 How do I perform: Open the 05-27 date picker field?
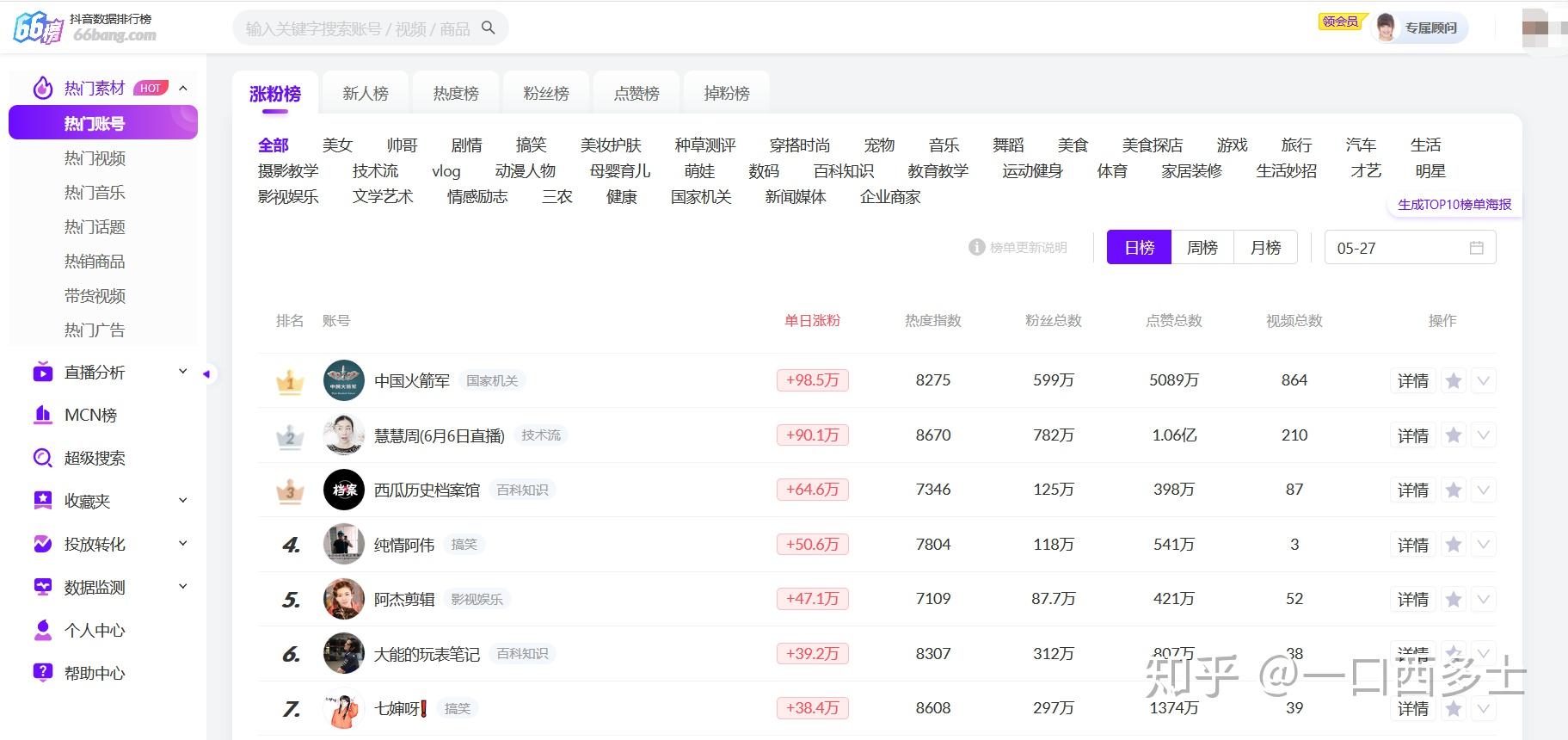1411,248
